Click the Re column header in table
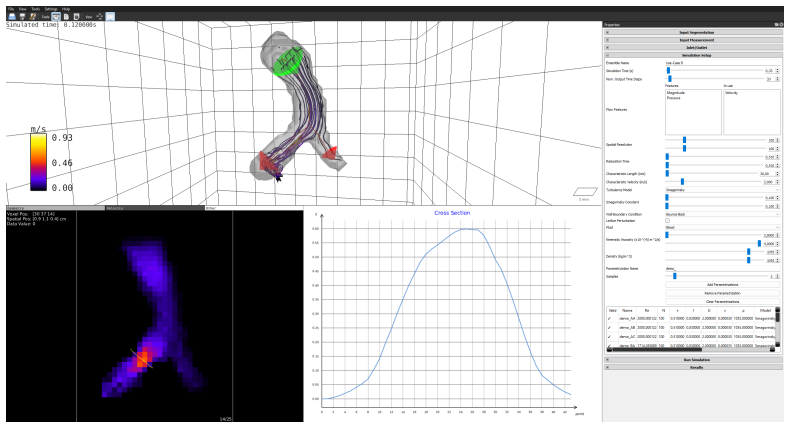 [x=647, y=311]
